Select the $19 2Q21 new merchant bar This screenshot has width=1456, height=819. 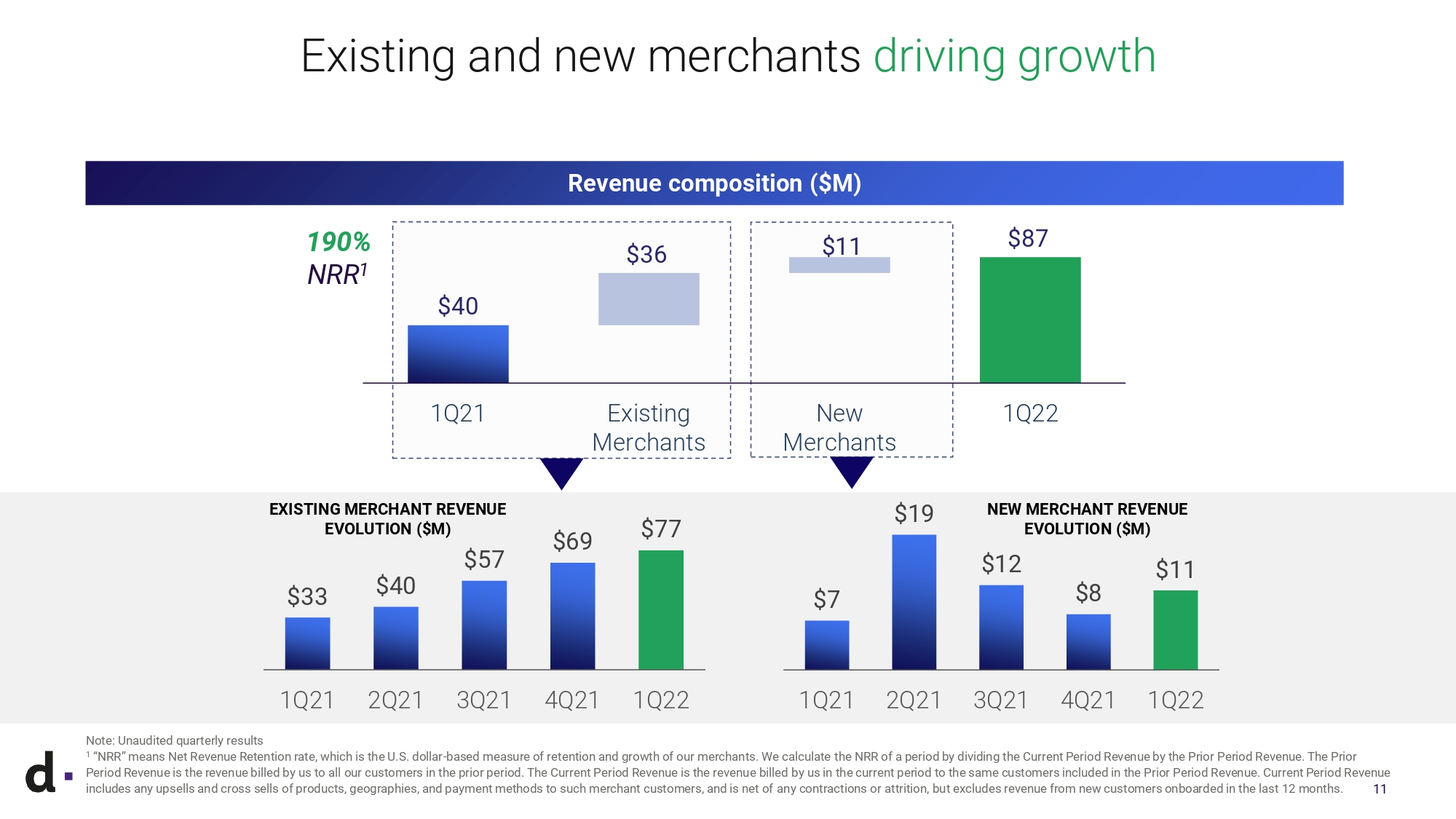click(914, 602)
